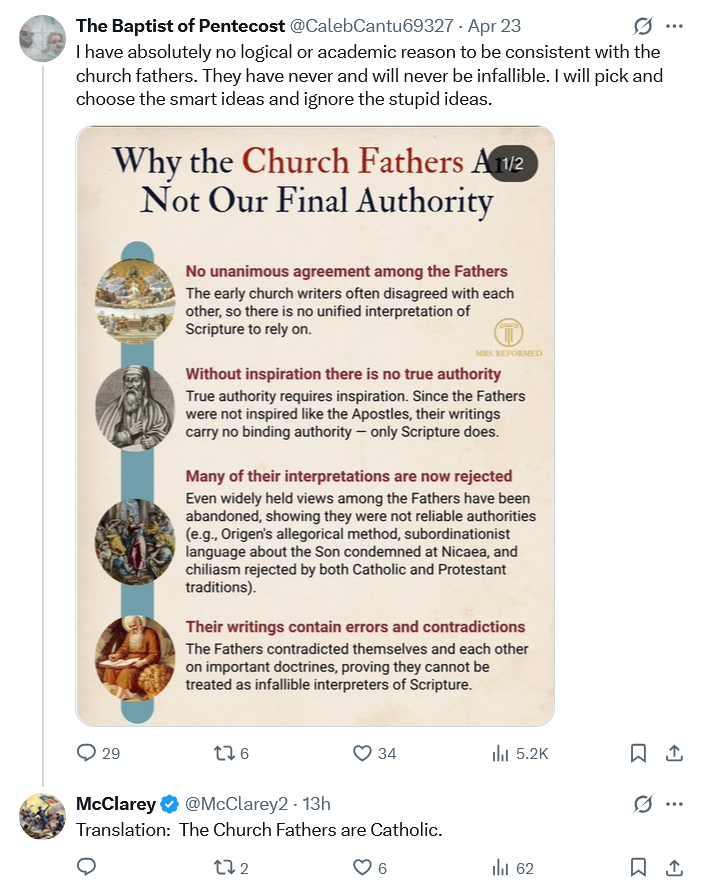Open the Church Fathers infographic image
This screenshot has width=704, height=890.
pyautogui.click(x=315, y=425)
